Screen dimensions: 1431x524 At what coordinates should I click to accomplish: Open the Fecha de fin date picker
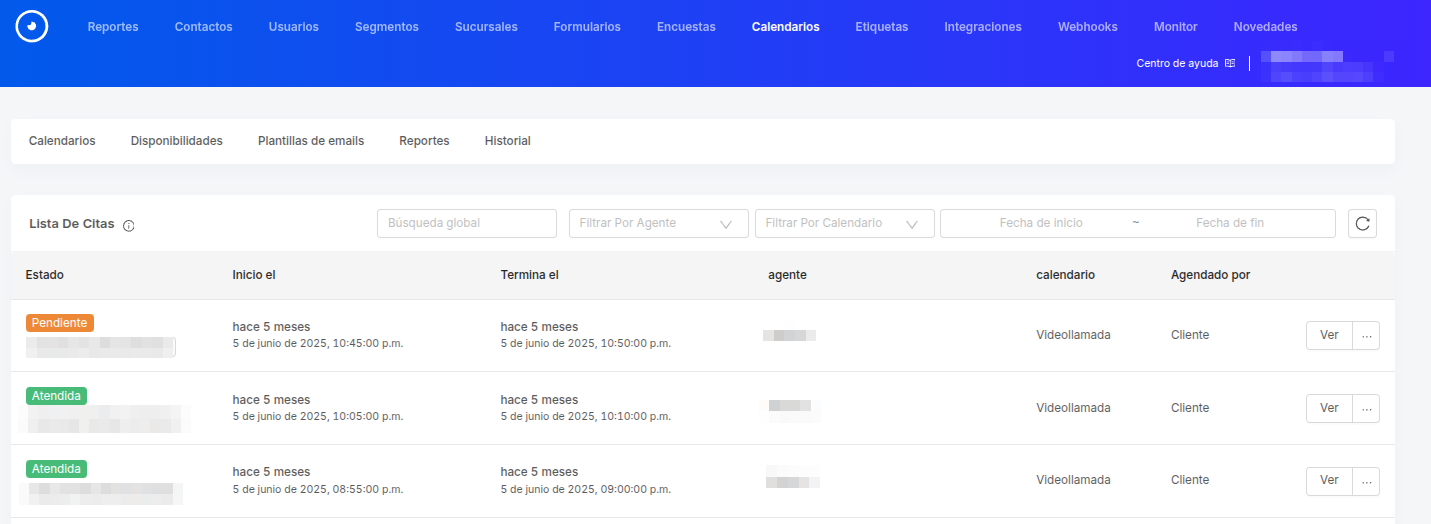click(1229, 223)
